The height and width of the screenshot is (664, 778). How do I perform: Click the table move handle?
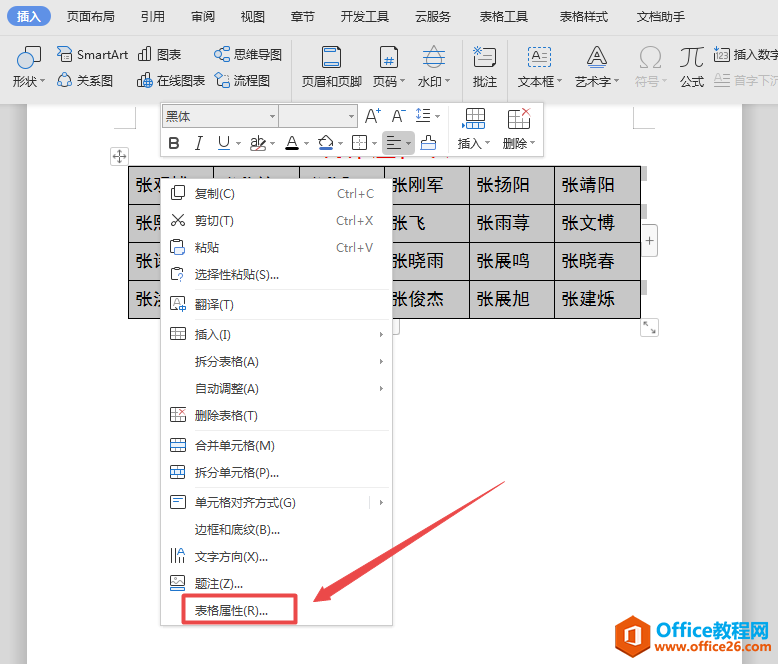click(119, 155)
